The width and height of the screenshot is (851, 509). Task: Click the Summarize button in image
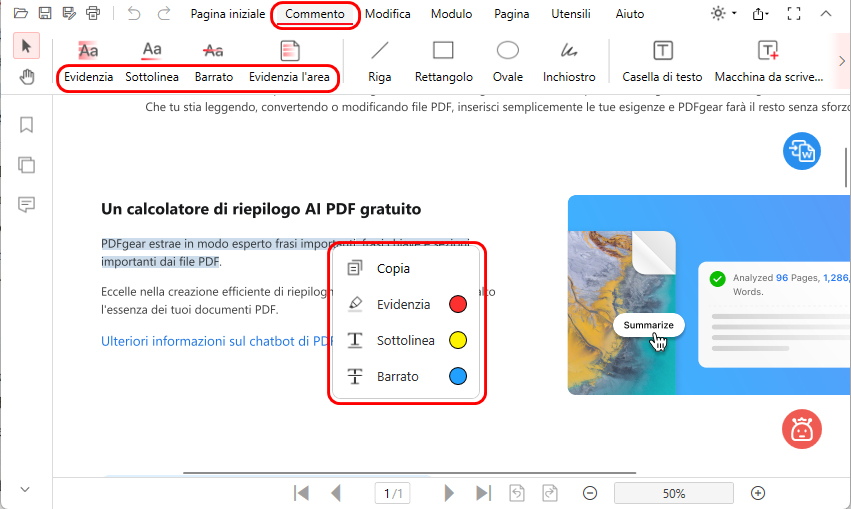point(649,325)
